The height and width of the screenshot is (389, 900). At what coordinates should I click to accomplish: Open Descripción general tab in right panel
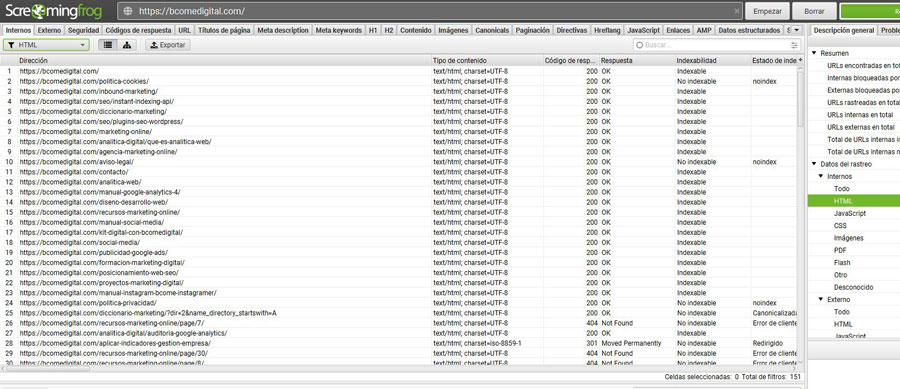[x=844, y=30]
